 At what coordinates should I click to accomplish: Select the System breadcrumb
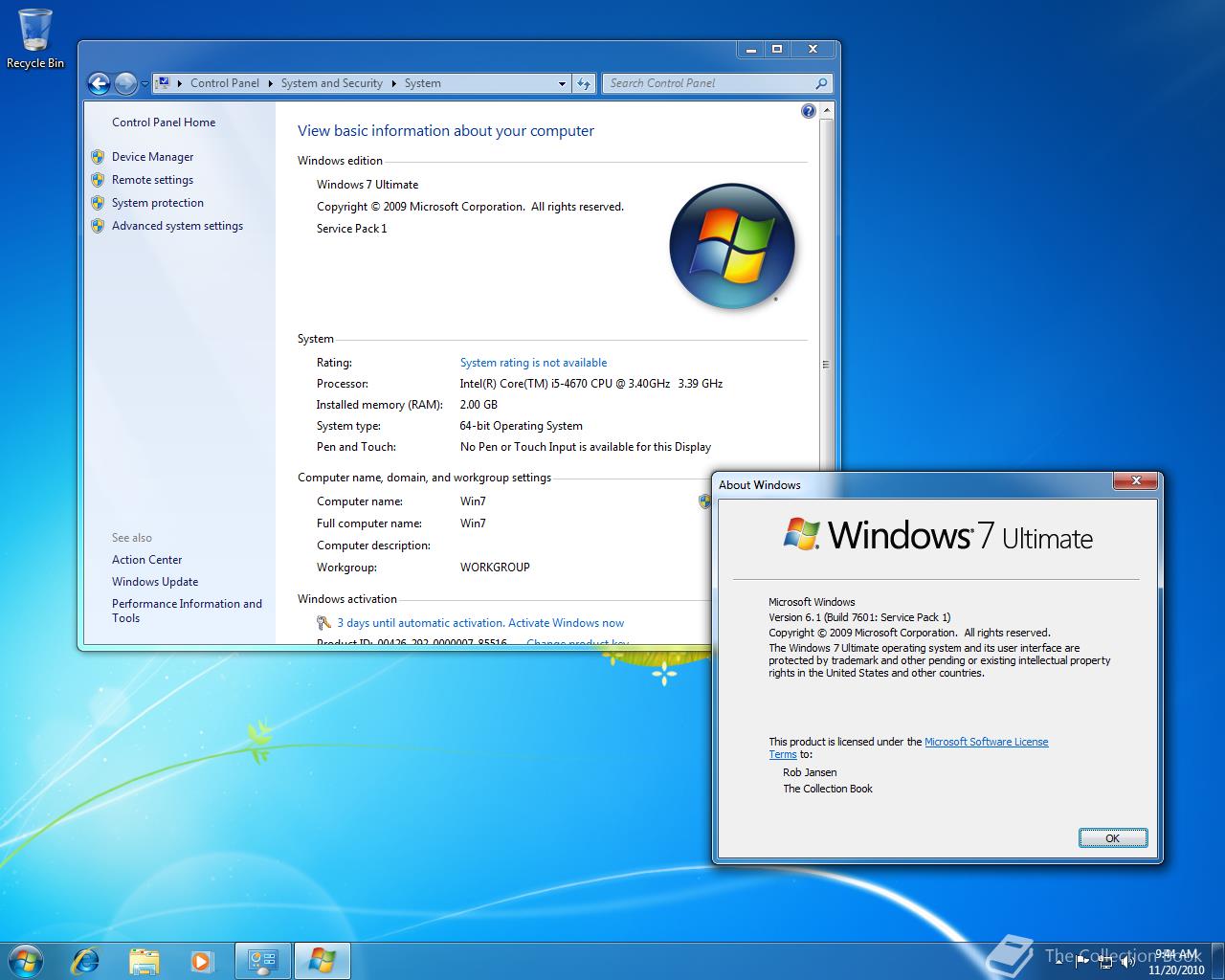423,83
